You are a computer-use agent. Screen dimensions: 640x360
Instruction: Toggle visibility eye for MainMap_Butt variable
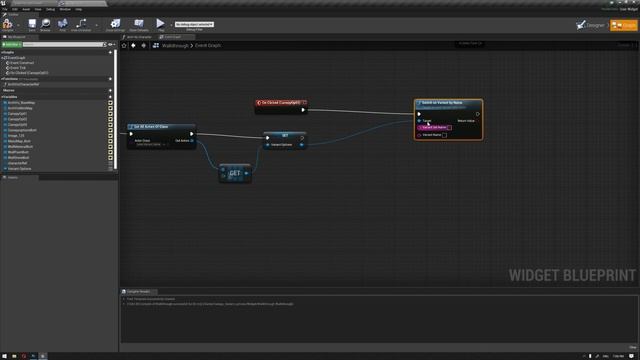click(x=110, y=141)
